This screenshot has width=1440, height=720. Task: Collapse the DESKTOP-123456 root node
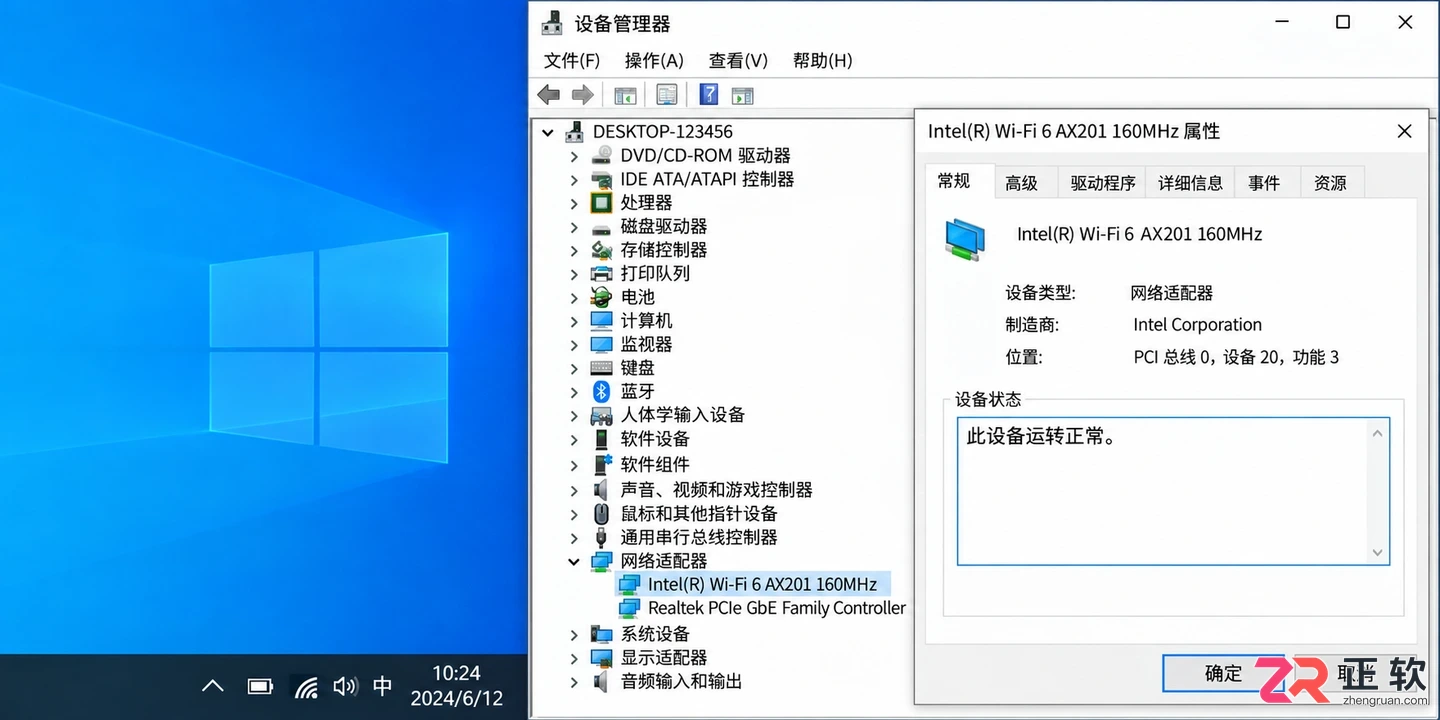coord(547,132)
